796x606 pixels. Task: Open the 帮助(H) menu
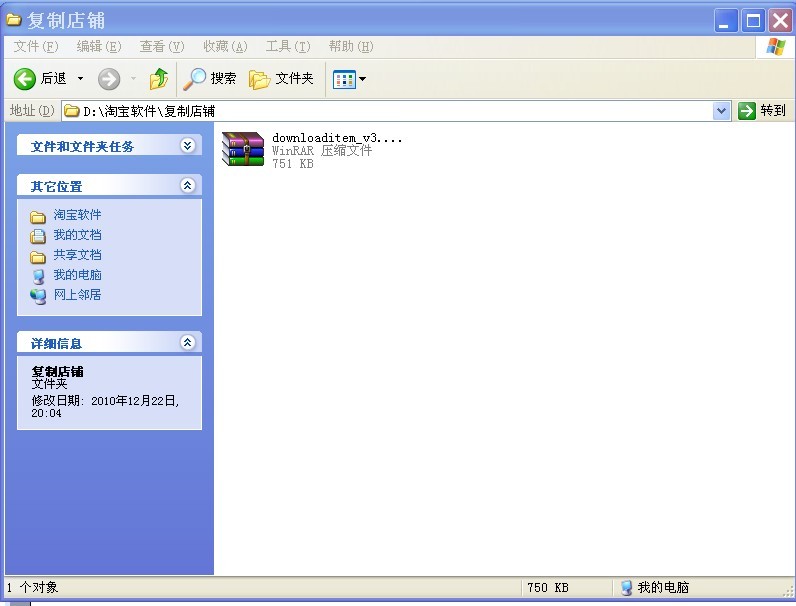coord(351,47)
